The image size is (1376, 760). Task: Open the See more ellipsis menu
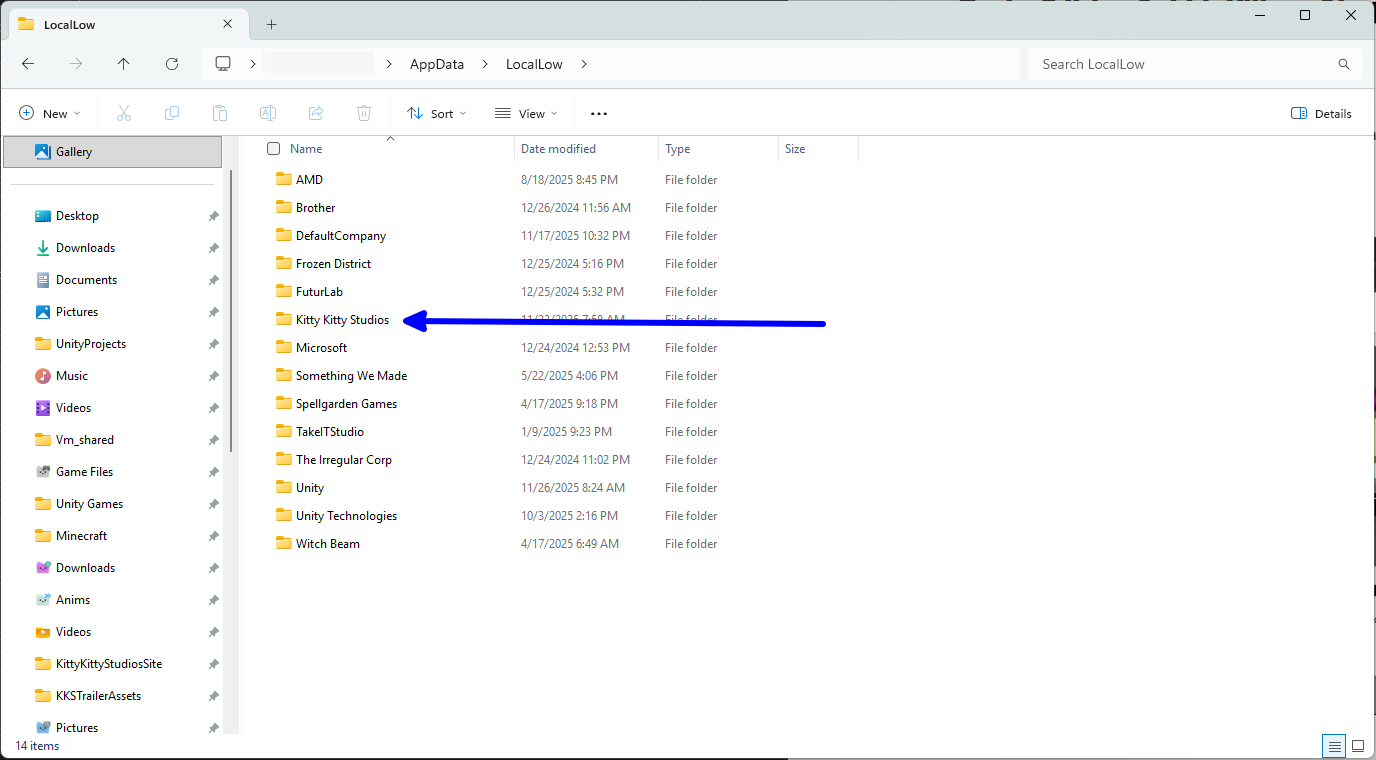[x=599, y=114]
